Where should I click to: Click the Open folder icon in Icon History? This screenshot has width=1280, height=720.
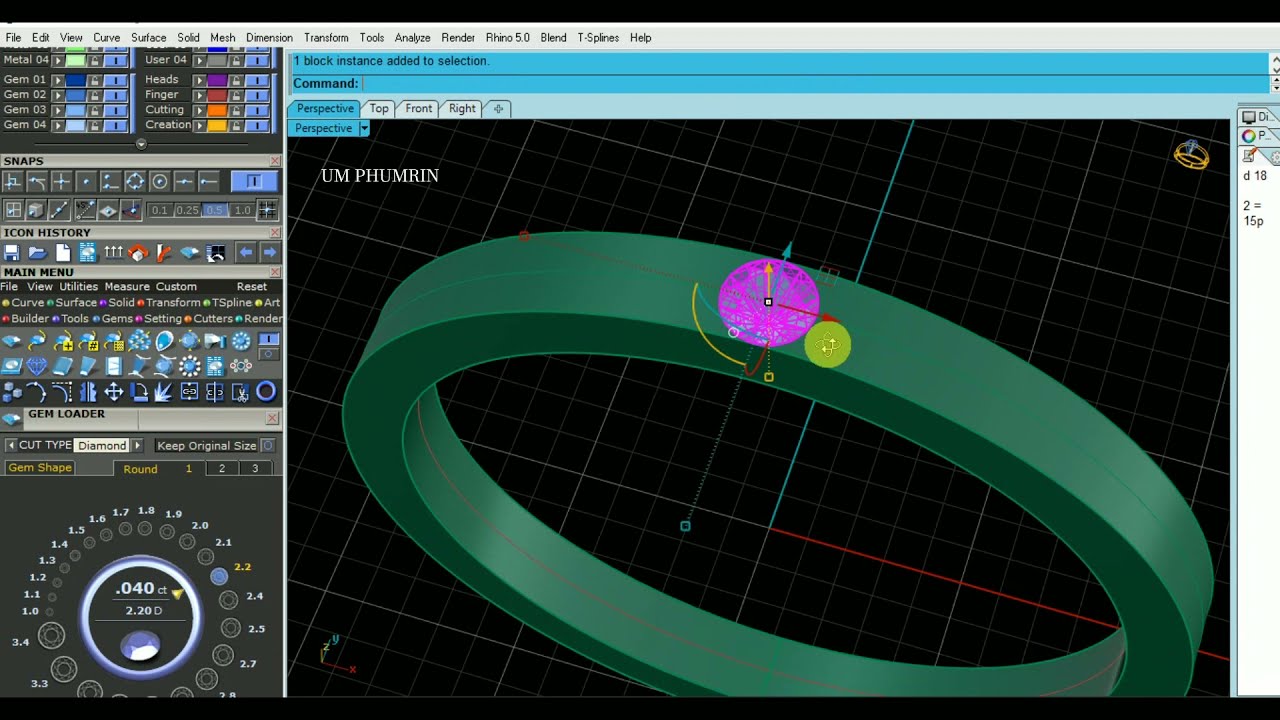click(37, 253)
